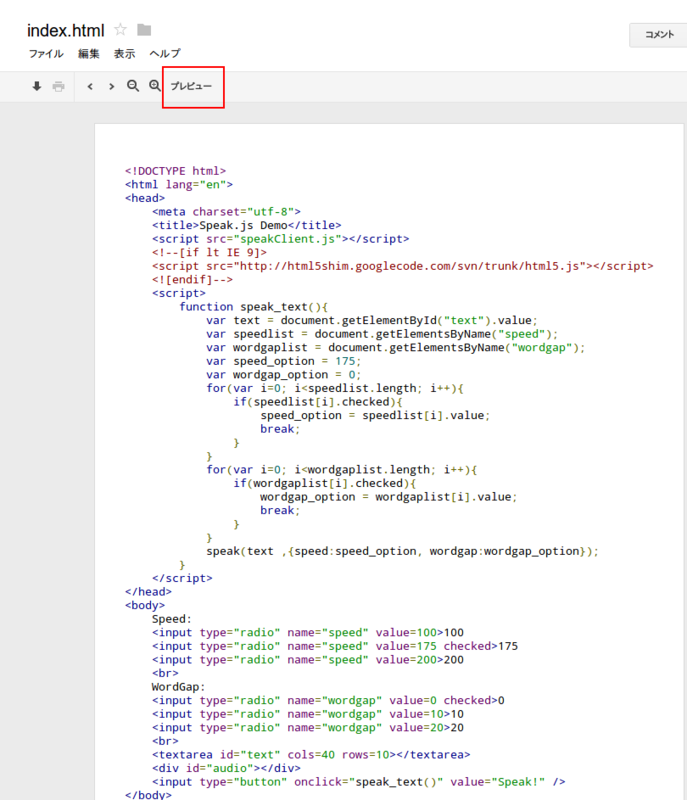Screen dimensions: 687x800
Task: Click the function speak_text() line
Action: [x=253, y=307]
